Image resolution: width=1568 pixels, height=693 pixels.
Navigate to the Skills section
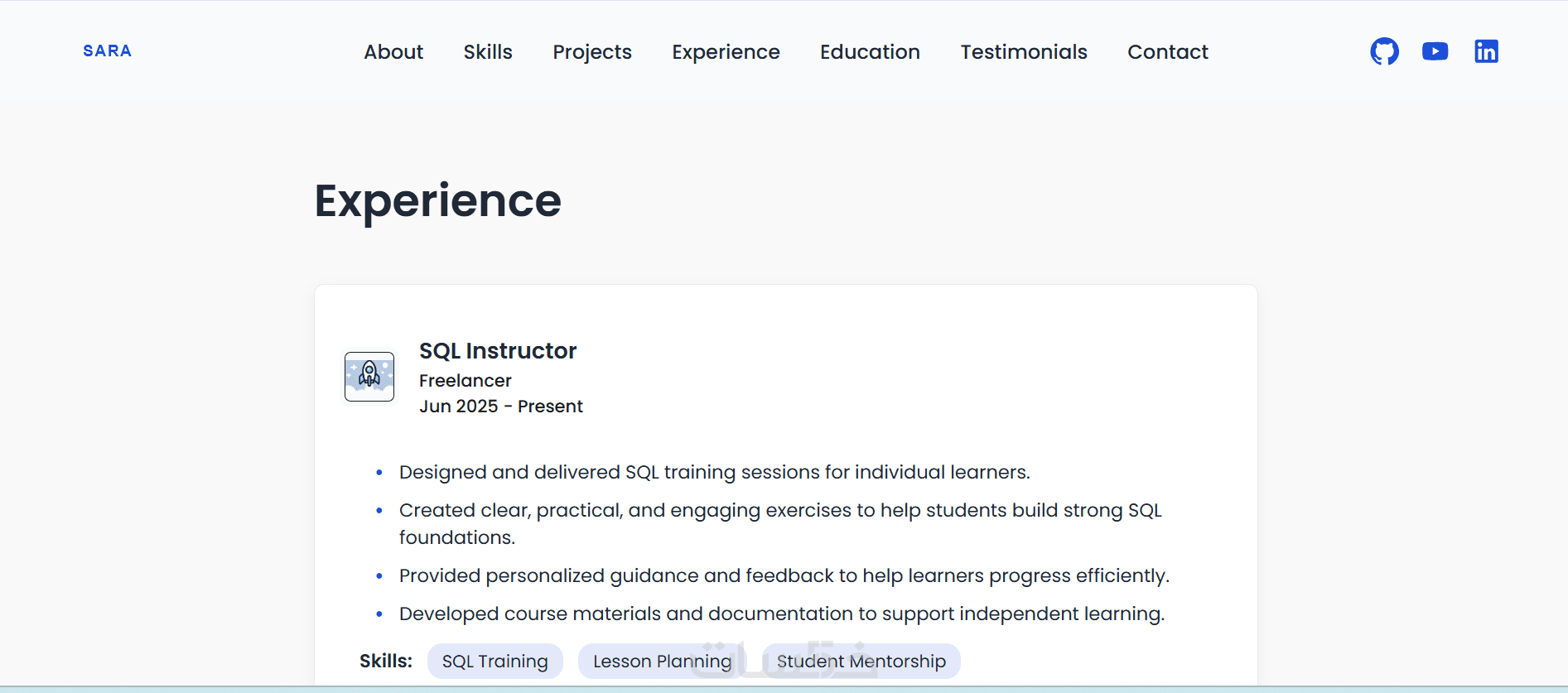488,52
